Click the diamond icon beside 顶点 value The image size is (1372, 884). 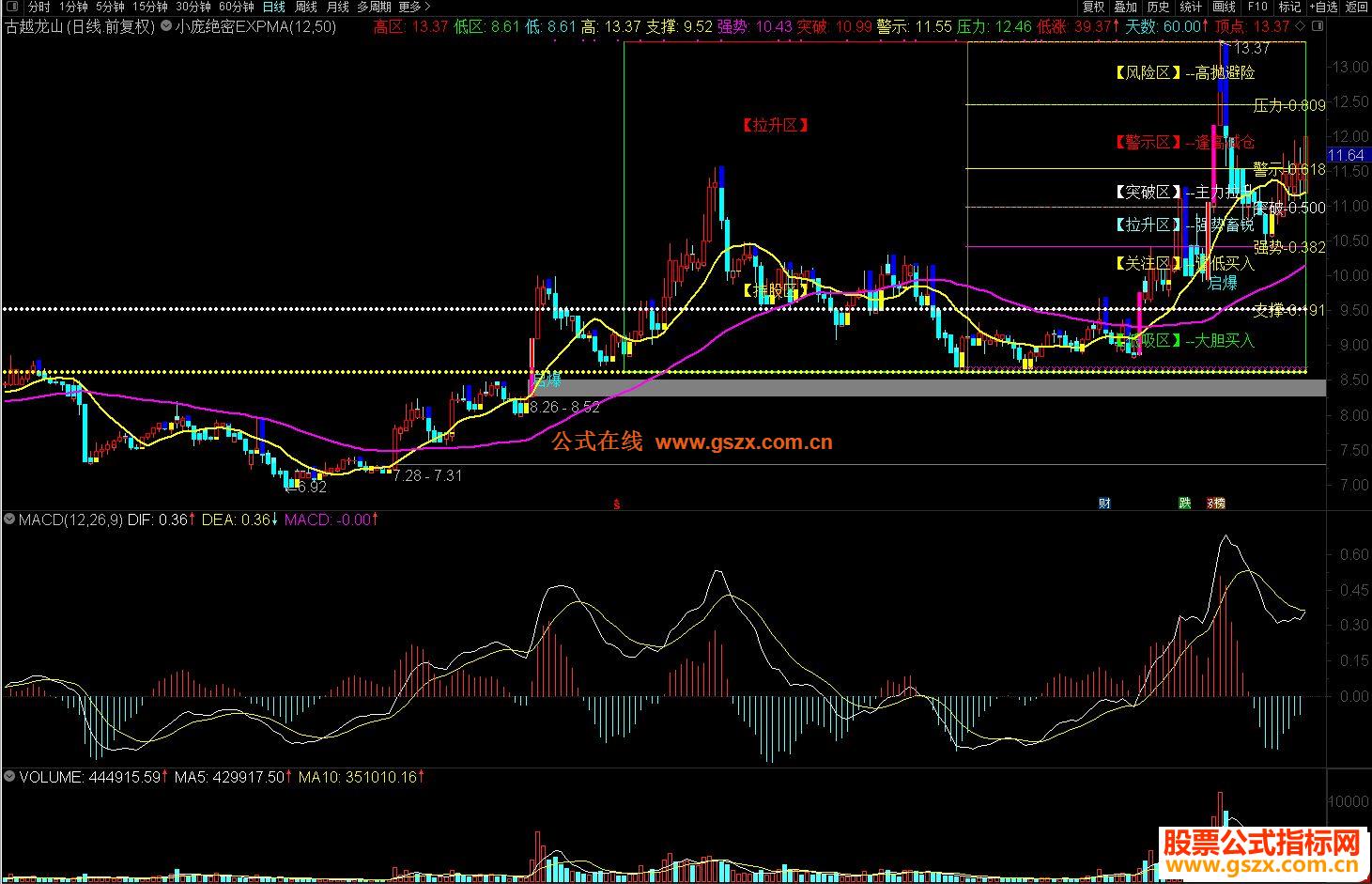[1300, 26]
